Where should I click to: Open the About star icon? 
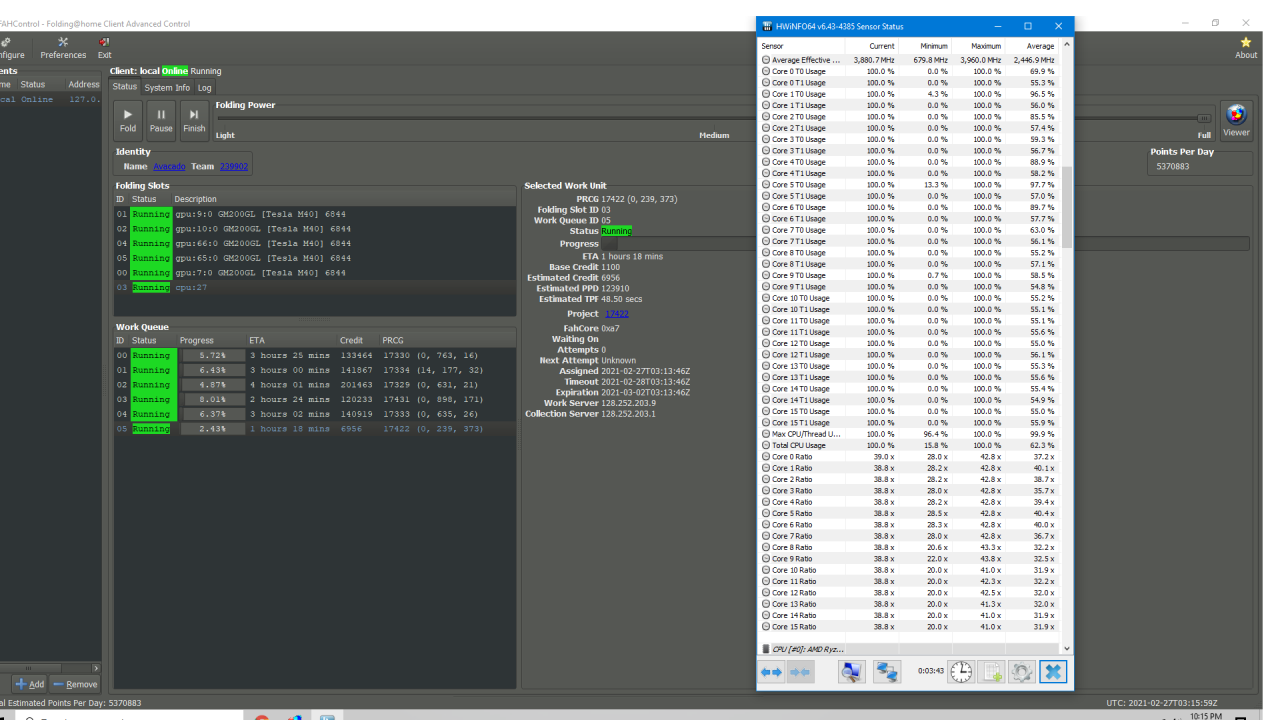pyautogui.click(x=1246, y=47)
